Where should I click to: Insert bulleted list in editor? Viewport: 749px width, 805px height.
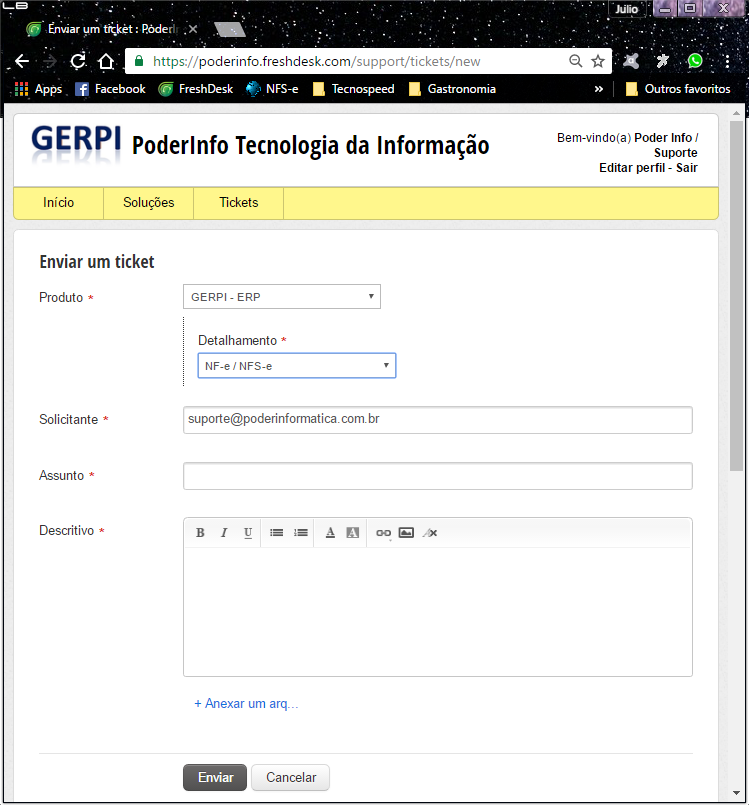[x=277, y=533]
